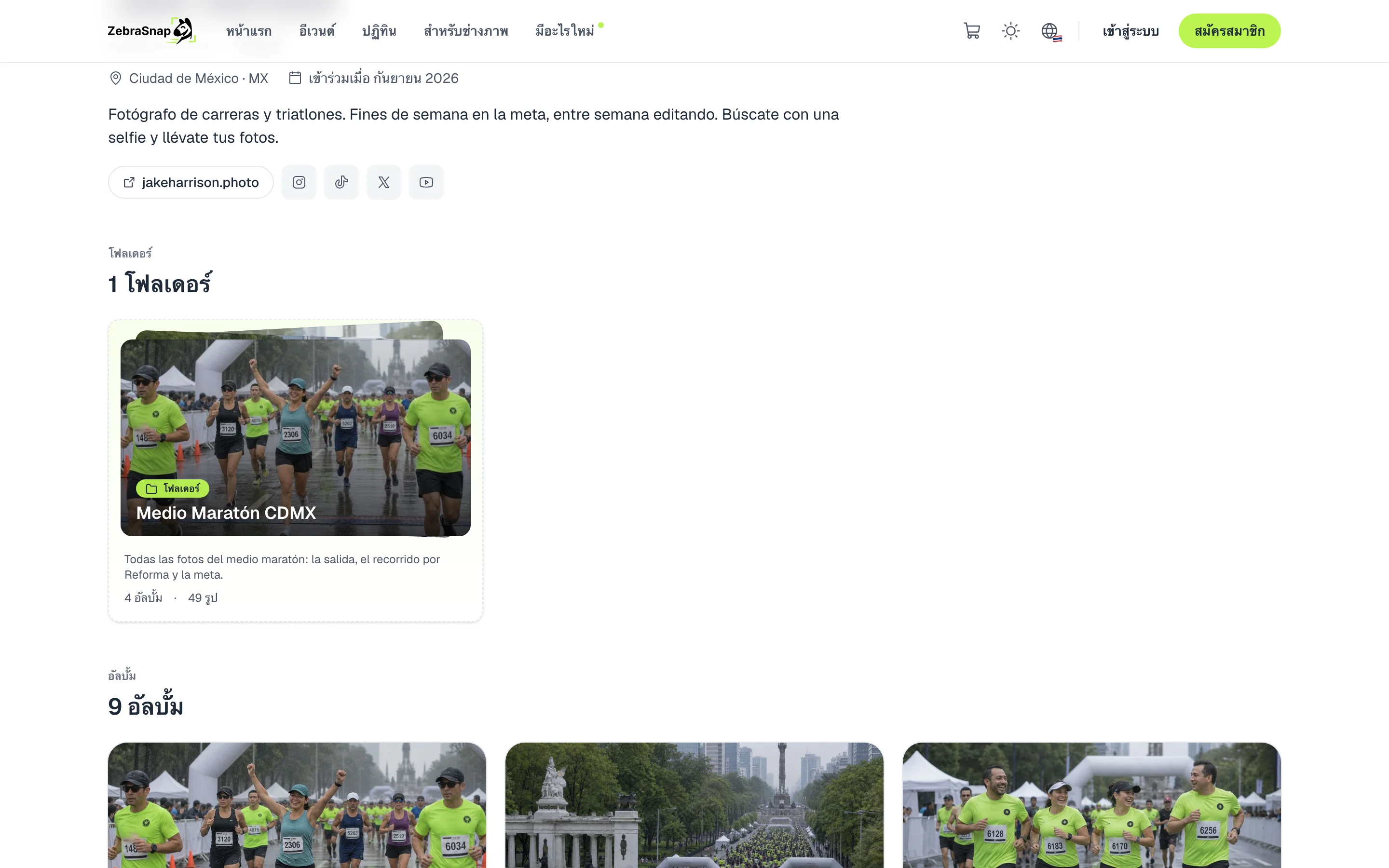Open the Instagram profile link
Image resolution: width=1389 pixels, height=868 pixels.
coord(299,183)
